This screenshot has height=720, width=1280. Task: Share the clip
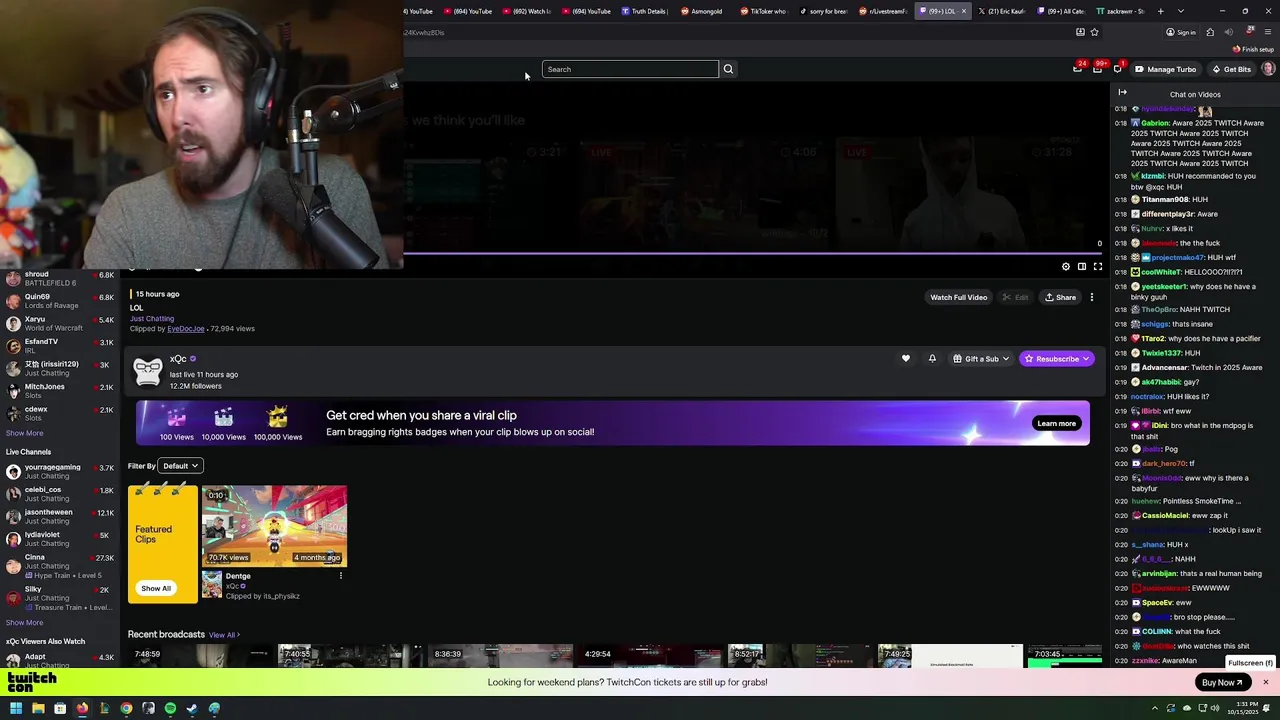click(1060, 297)
